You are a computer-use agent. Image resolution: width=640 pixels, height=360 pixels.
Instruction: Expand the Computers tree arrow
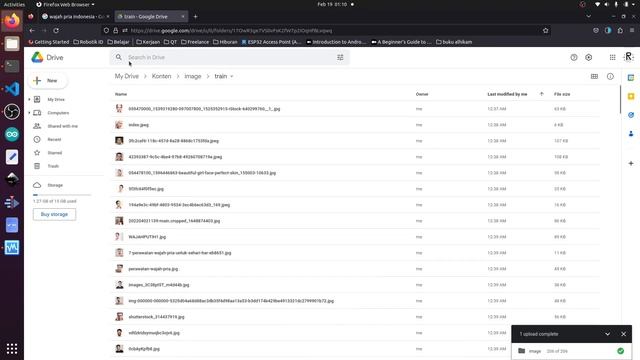click(29, 113)
